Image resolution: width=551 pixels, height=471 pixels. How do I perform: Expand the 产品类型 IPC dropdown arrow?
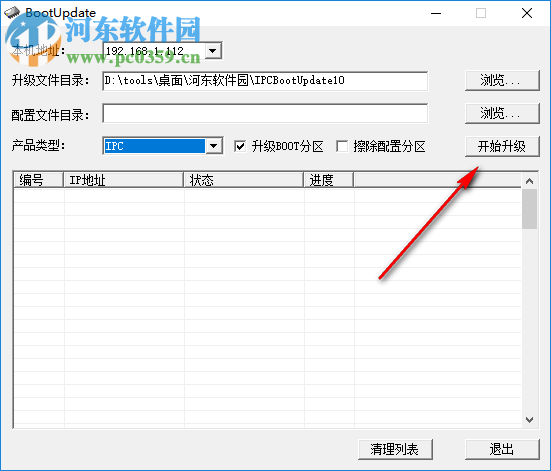tap(214, 146)
